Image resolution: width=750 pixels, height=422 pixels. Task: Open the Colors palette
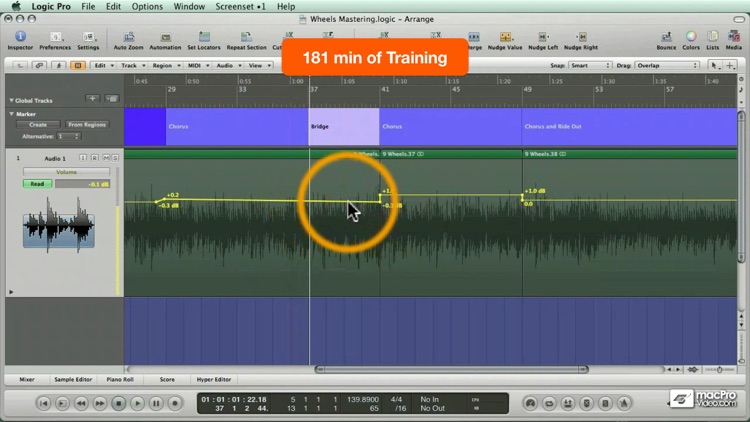click(691, 40)
